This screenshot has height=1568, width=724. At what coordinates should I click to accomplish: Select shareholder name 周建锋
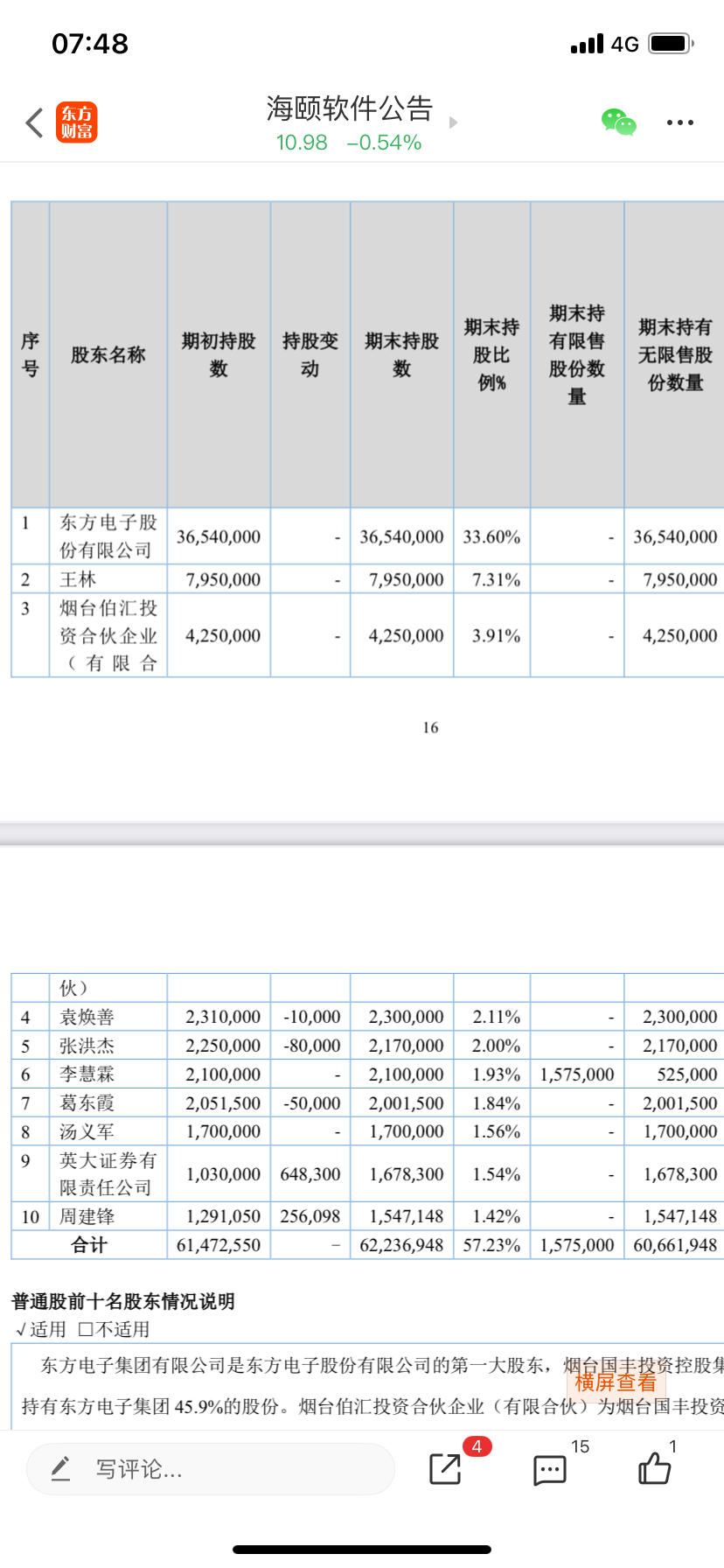(87, 1216)
